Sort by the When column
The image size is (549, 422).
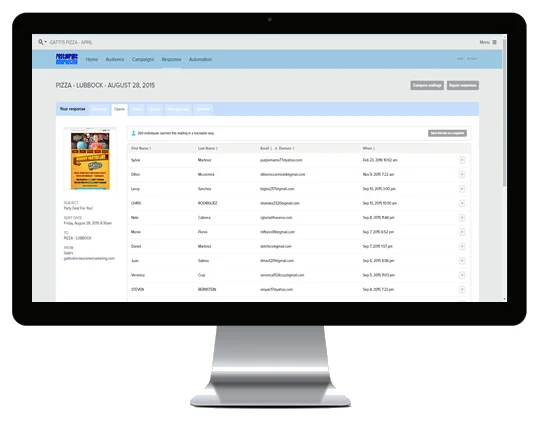(x=368, y=148)
